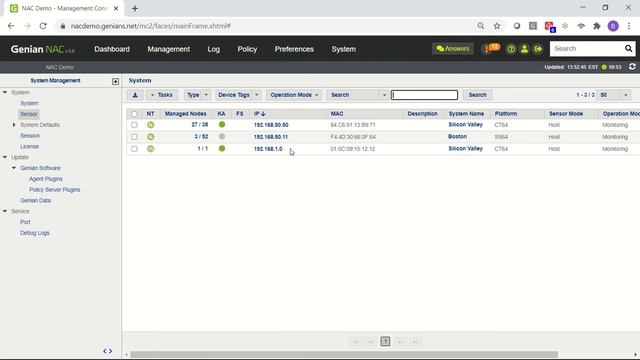640x360 pixels.
Task: Open the 192.168.50.50 sensor link
Action: 271,125
